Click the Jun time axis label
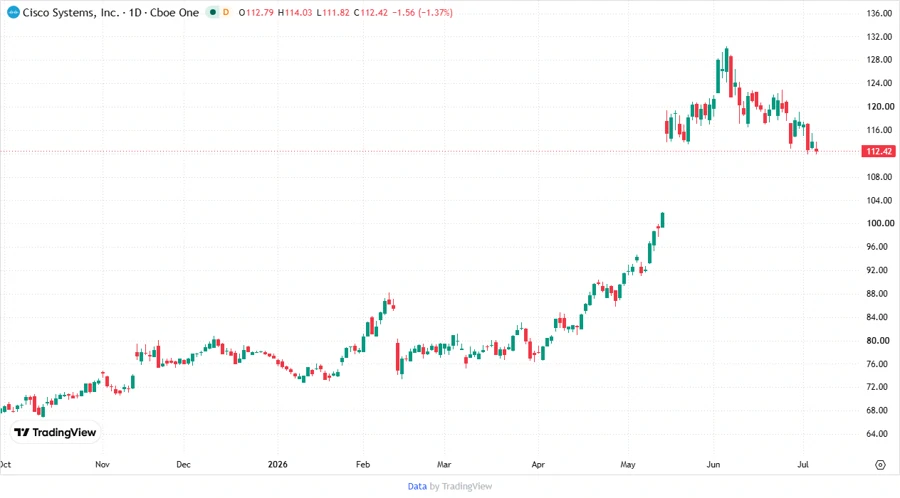Screen dimensions: 900x498 pyautogui.click(x=713, y=464)
